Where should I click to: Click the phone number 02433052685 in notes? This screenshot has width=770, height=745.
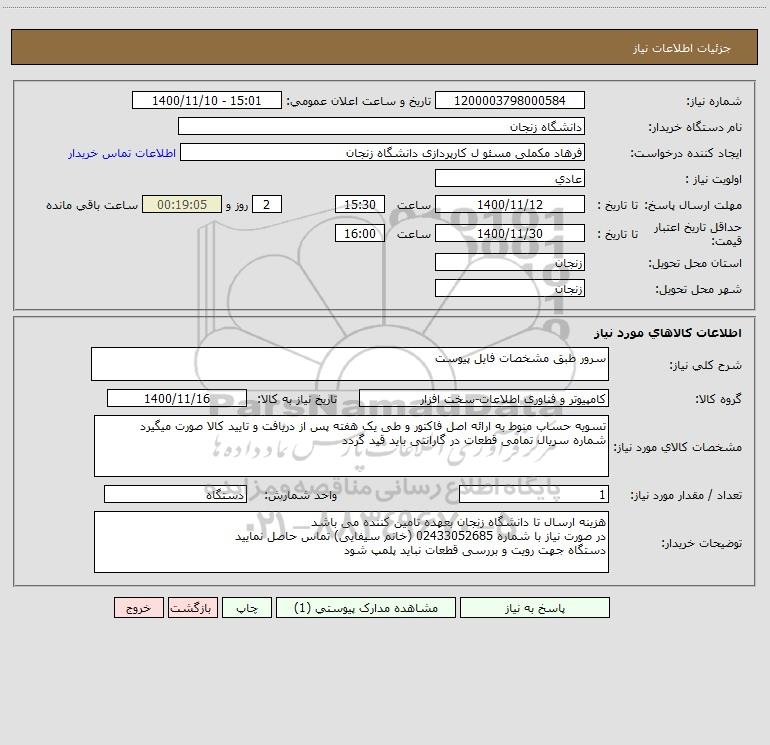point(454,536)
